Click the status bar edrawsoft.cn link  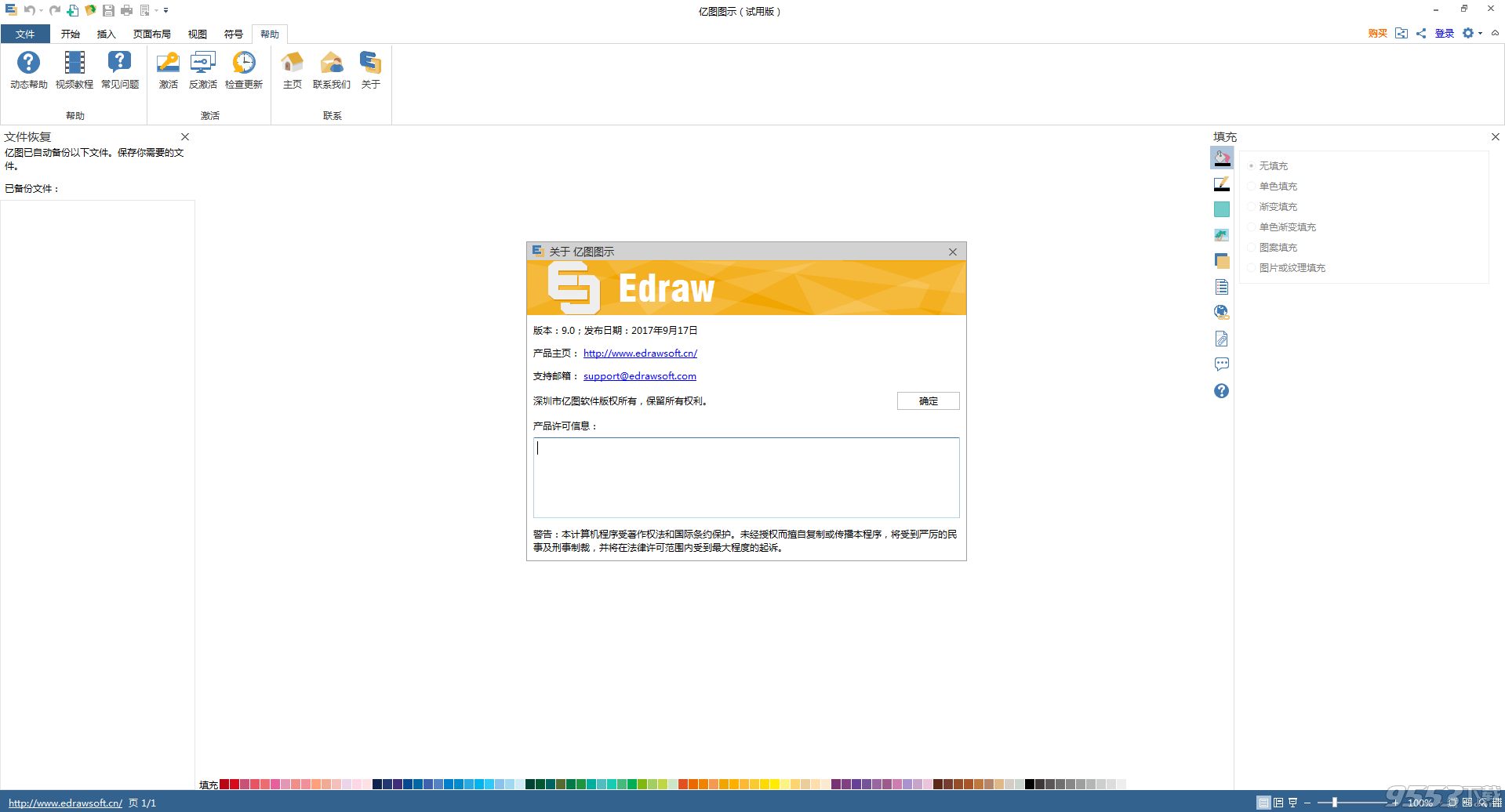point(66,803)
